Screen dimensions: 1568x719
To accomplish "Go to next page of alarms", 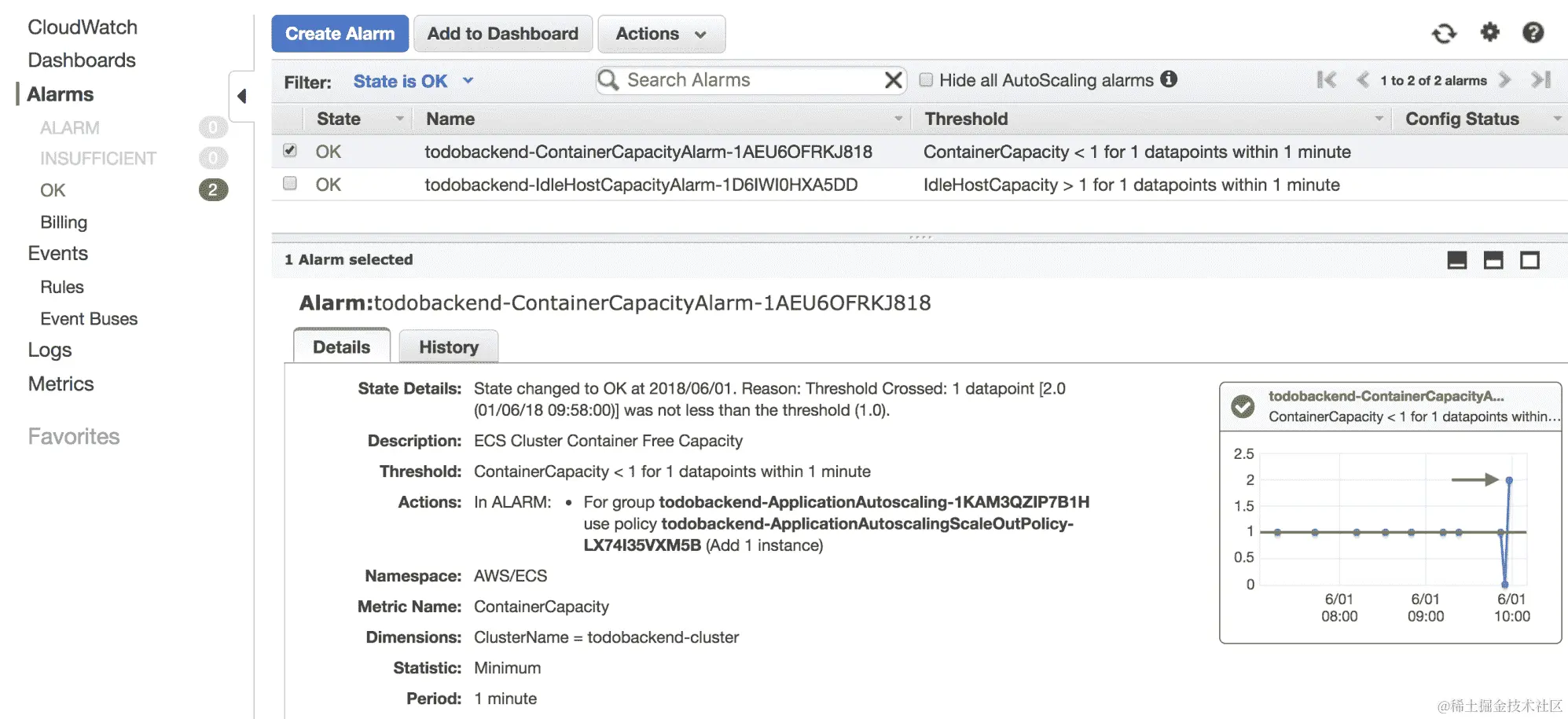I will (1505, 80).
